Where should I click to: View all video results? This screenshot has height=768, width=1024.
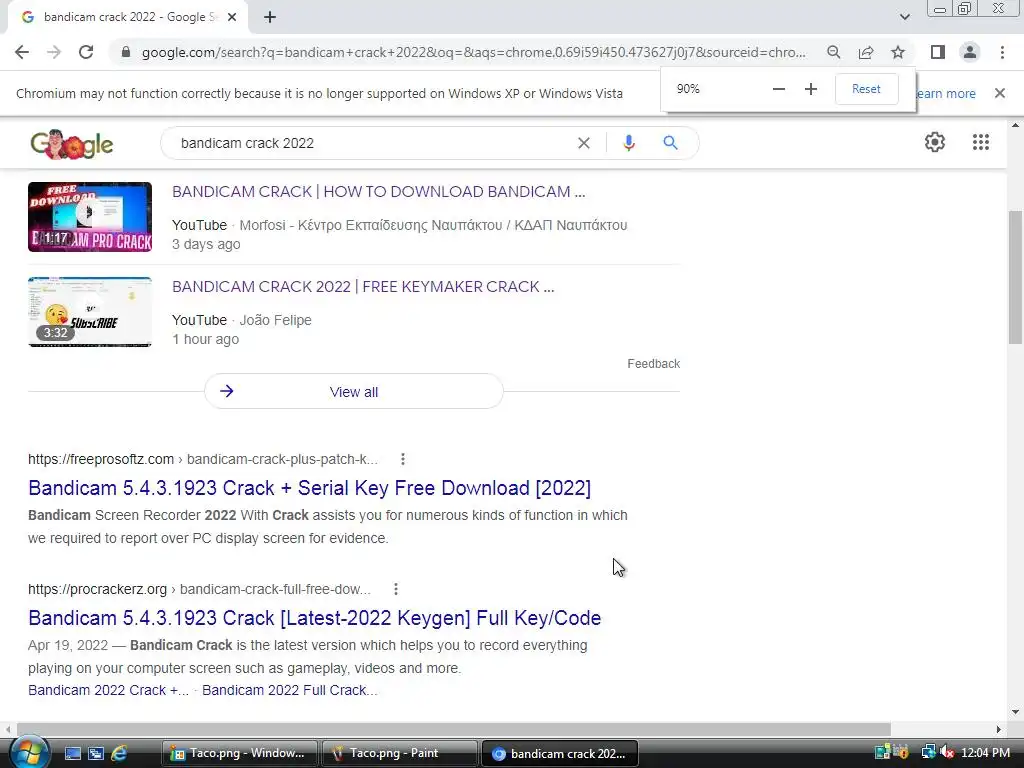(354, 392)
